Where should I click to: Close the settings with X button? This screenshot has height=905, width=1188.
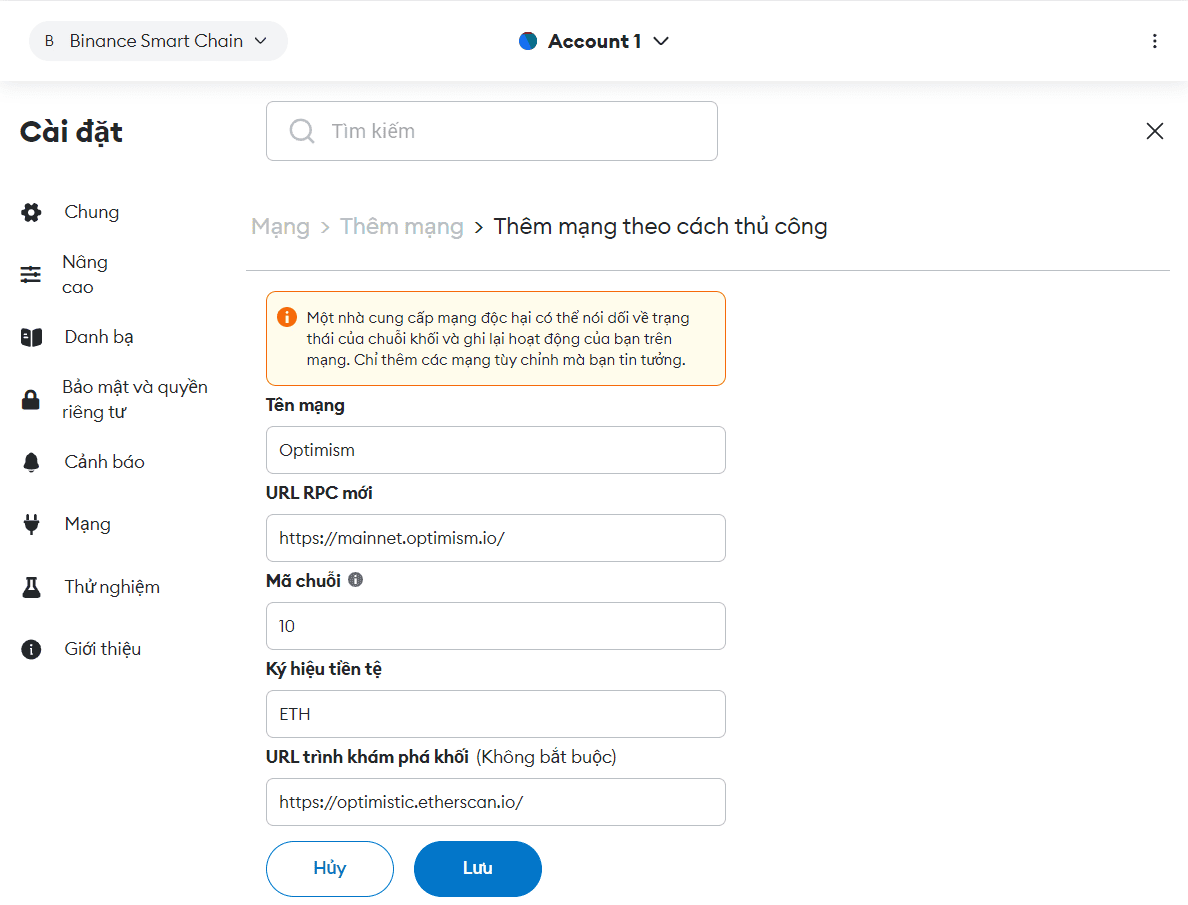(1155, 131)
